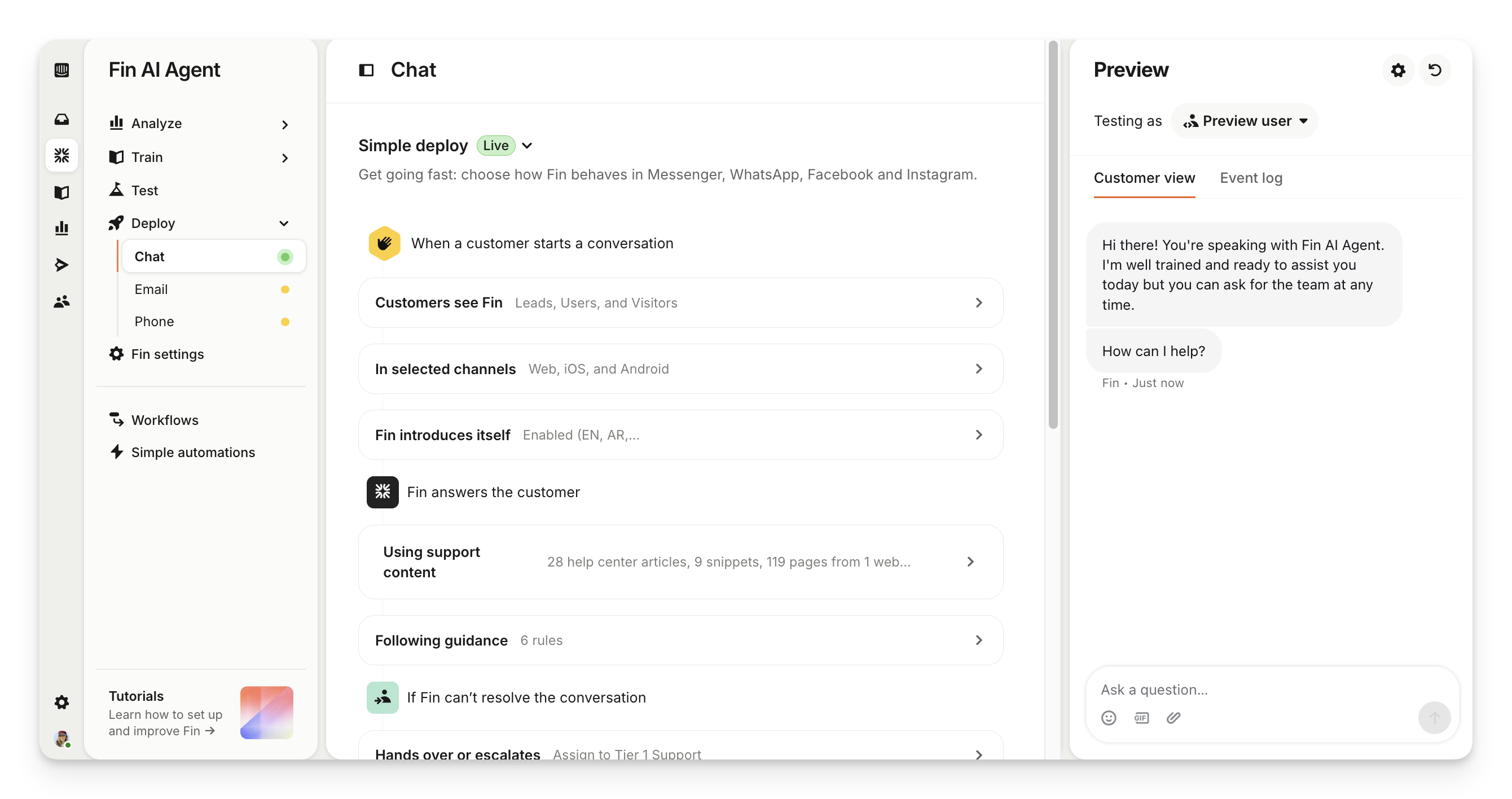
Task: Insert emoji in the preview message box
Action: [x=1108, y=717]
